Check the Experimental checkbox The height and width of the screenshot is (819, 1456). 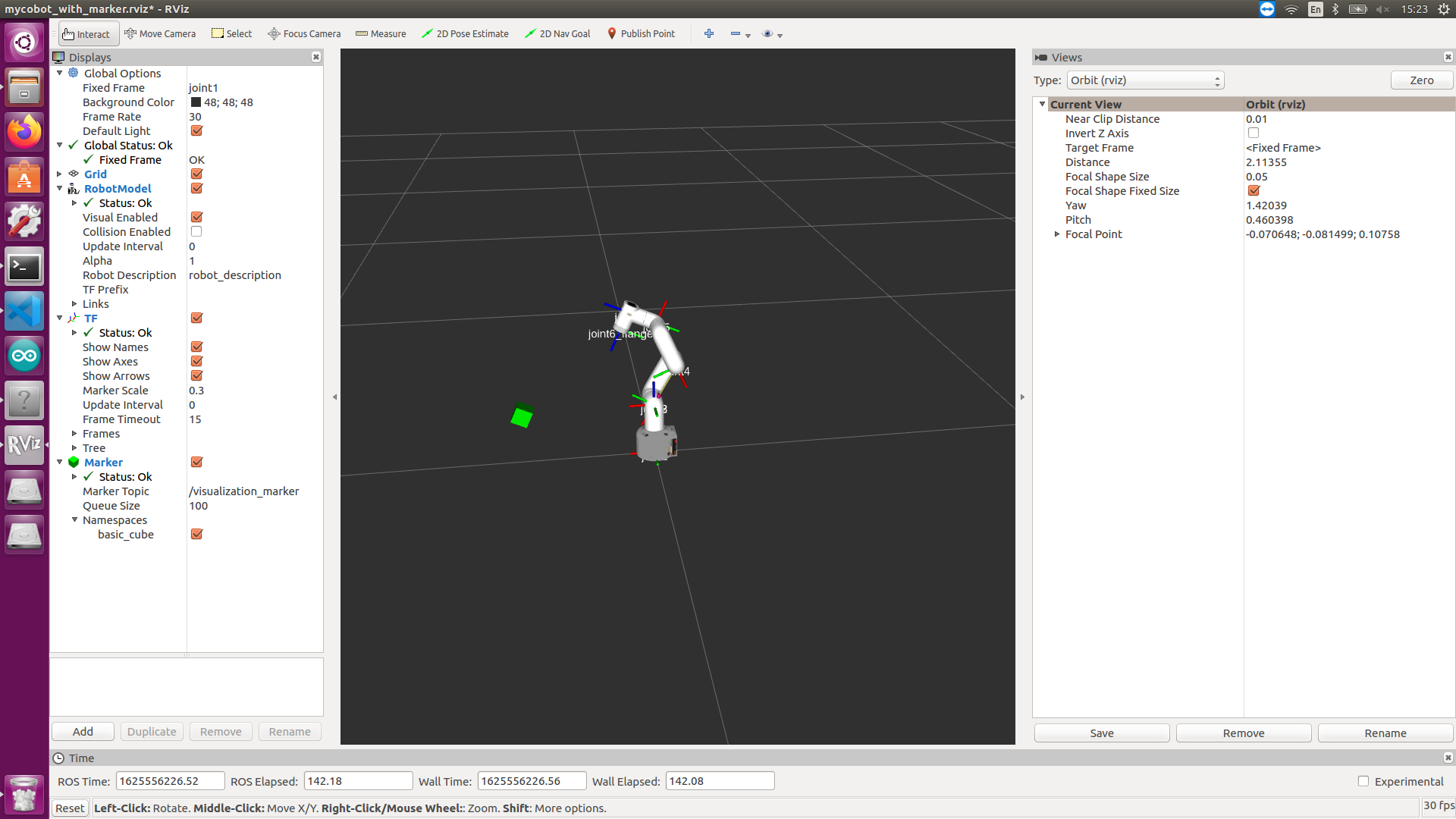tap(1363, 781)
